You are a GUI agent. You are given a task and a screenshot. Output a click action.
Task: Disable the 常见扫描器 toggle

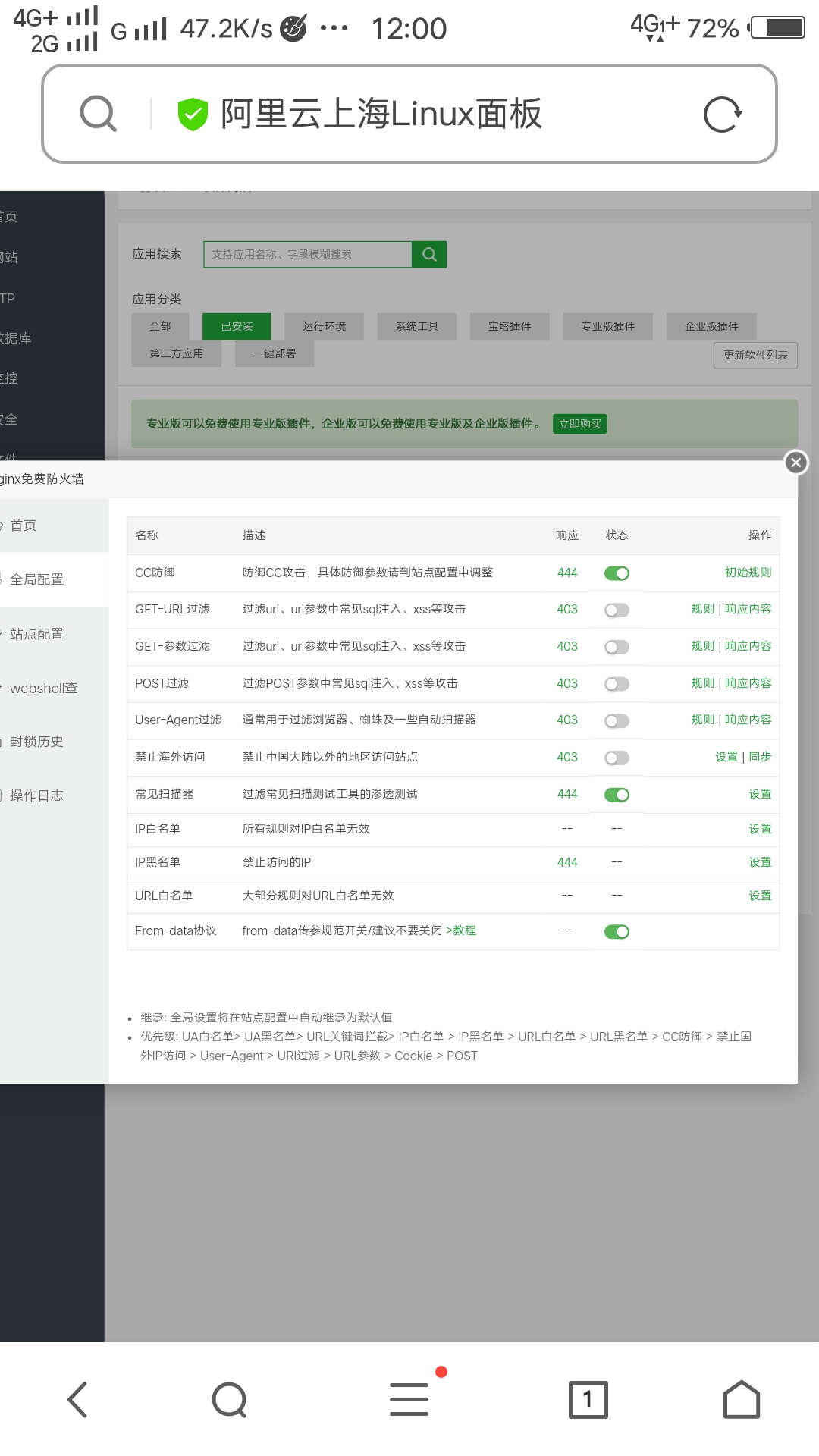(617, 795)
